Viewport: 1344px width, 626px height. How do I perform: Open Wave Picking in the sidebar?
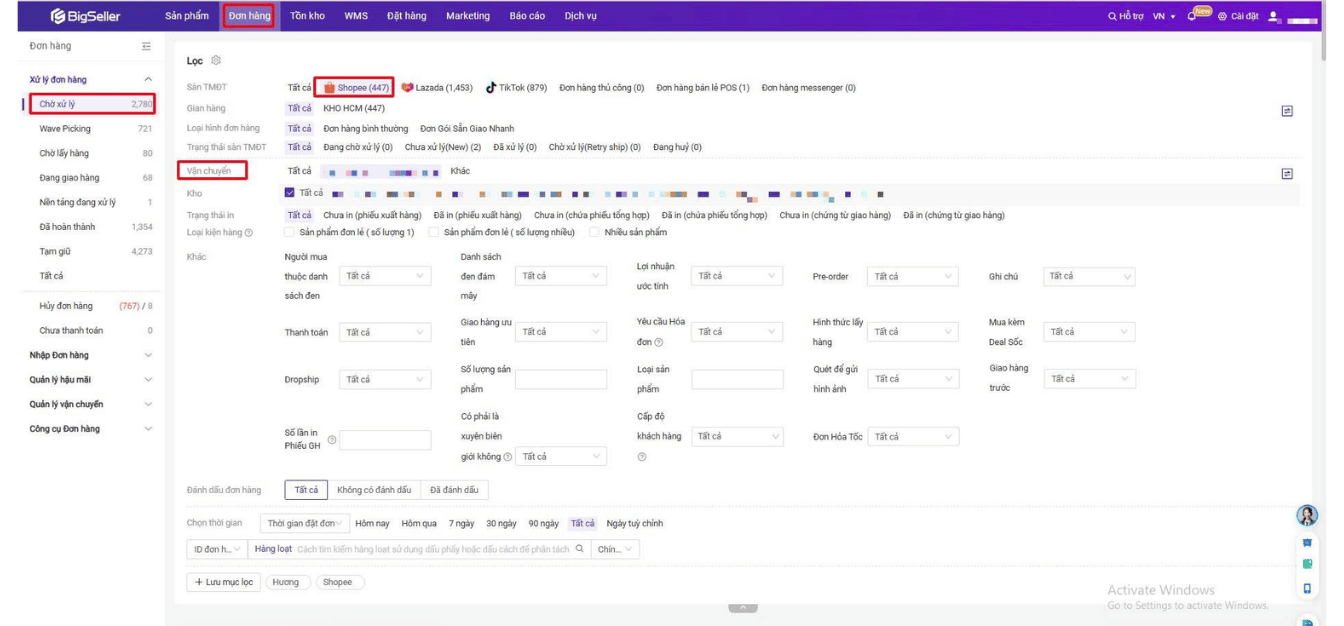(x=65, y=129)
